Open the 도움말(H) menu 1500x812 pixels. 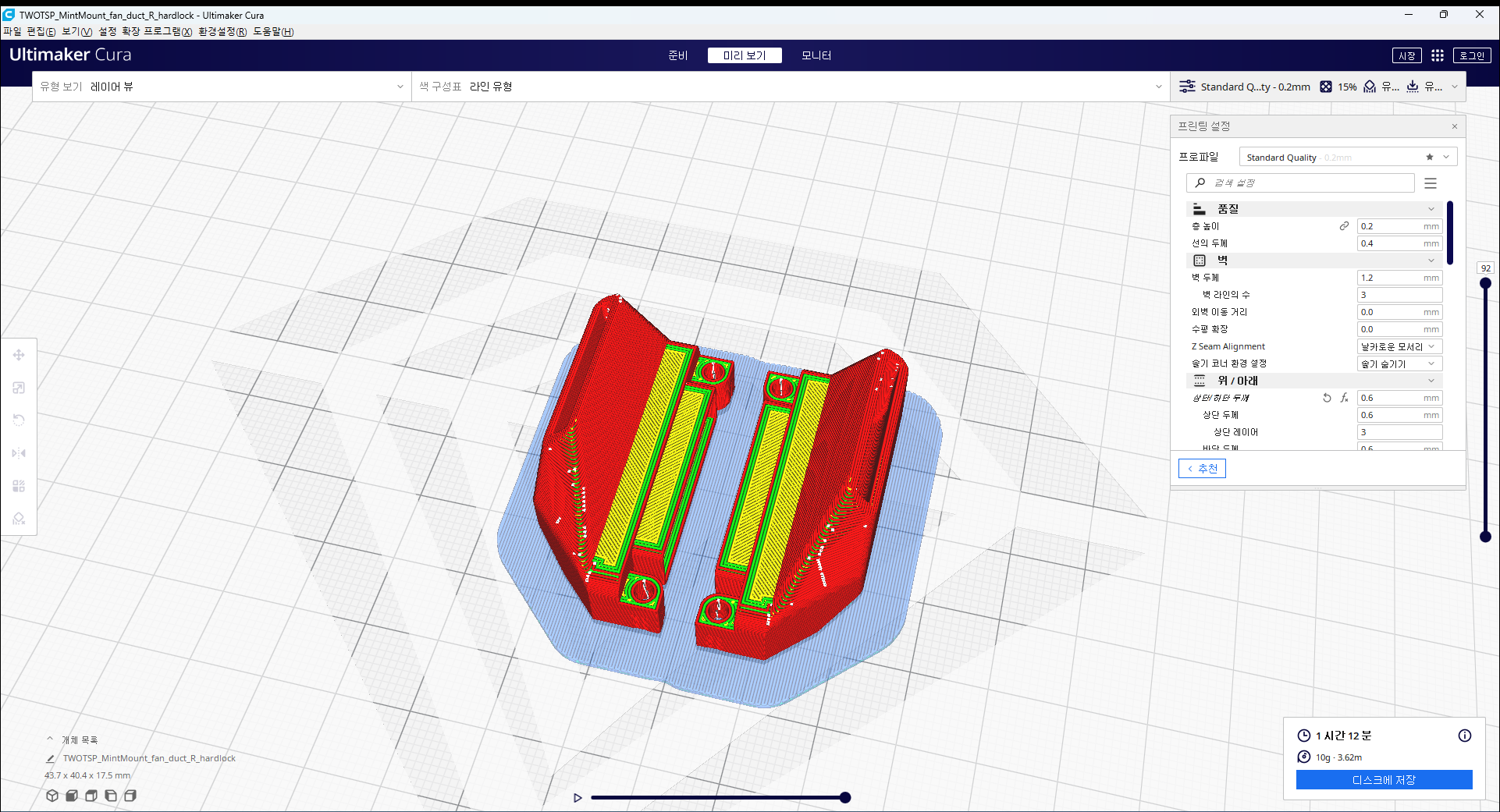coord(273,31)
